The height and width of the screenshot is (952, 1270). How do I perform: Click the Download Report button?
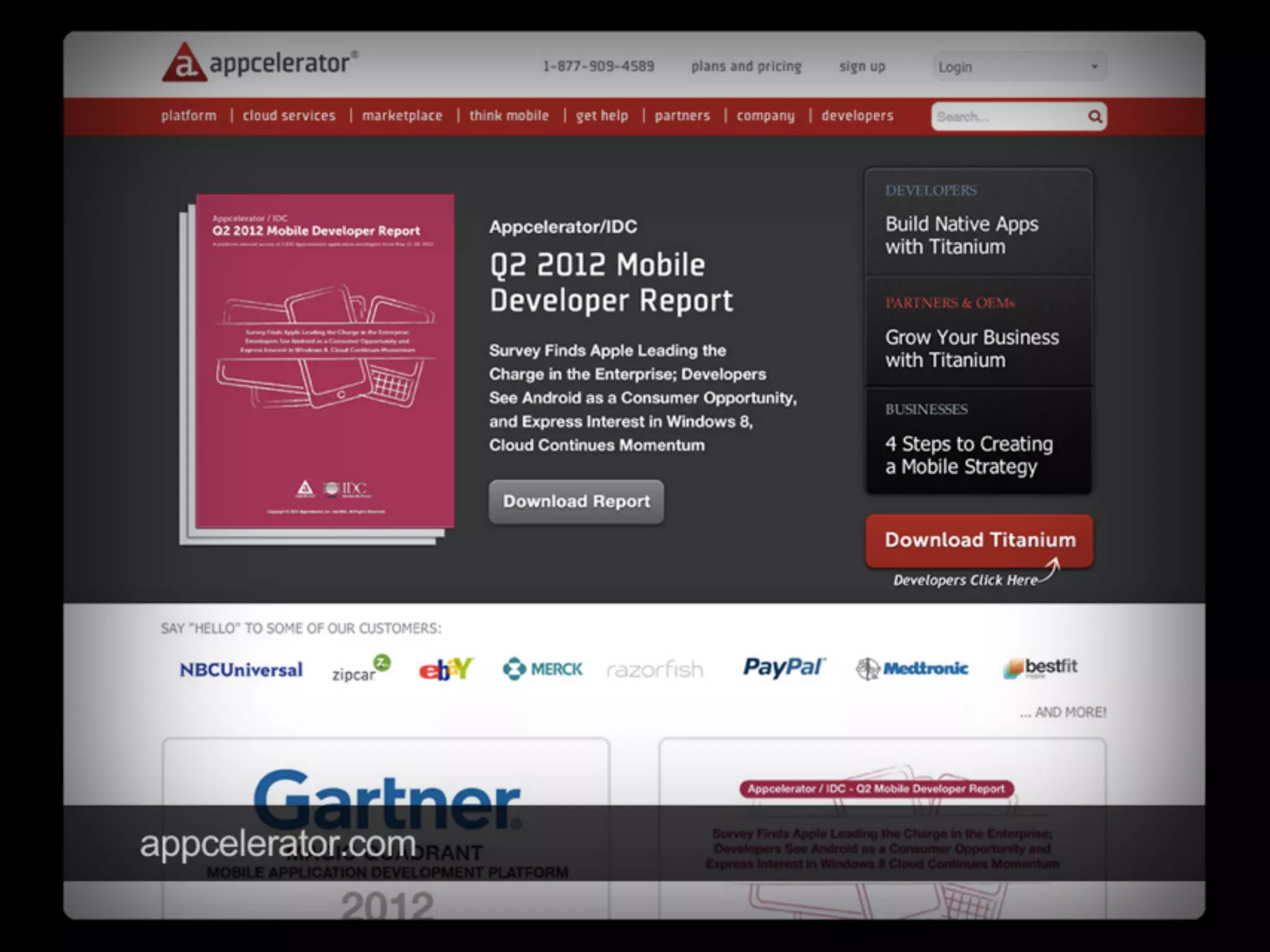click(576, 501)
